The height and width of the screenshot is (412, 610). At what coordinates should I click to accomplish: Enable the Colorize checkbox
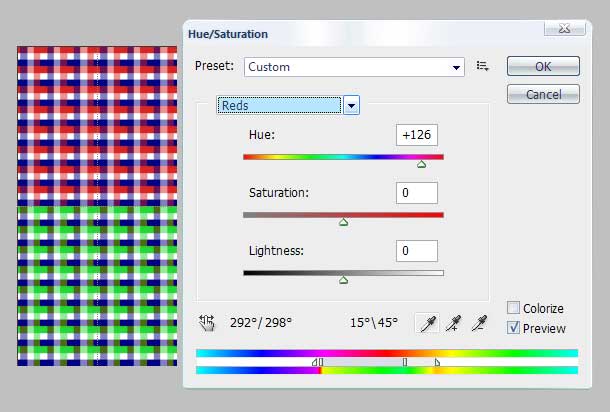coord(514,308)
